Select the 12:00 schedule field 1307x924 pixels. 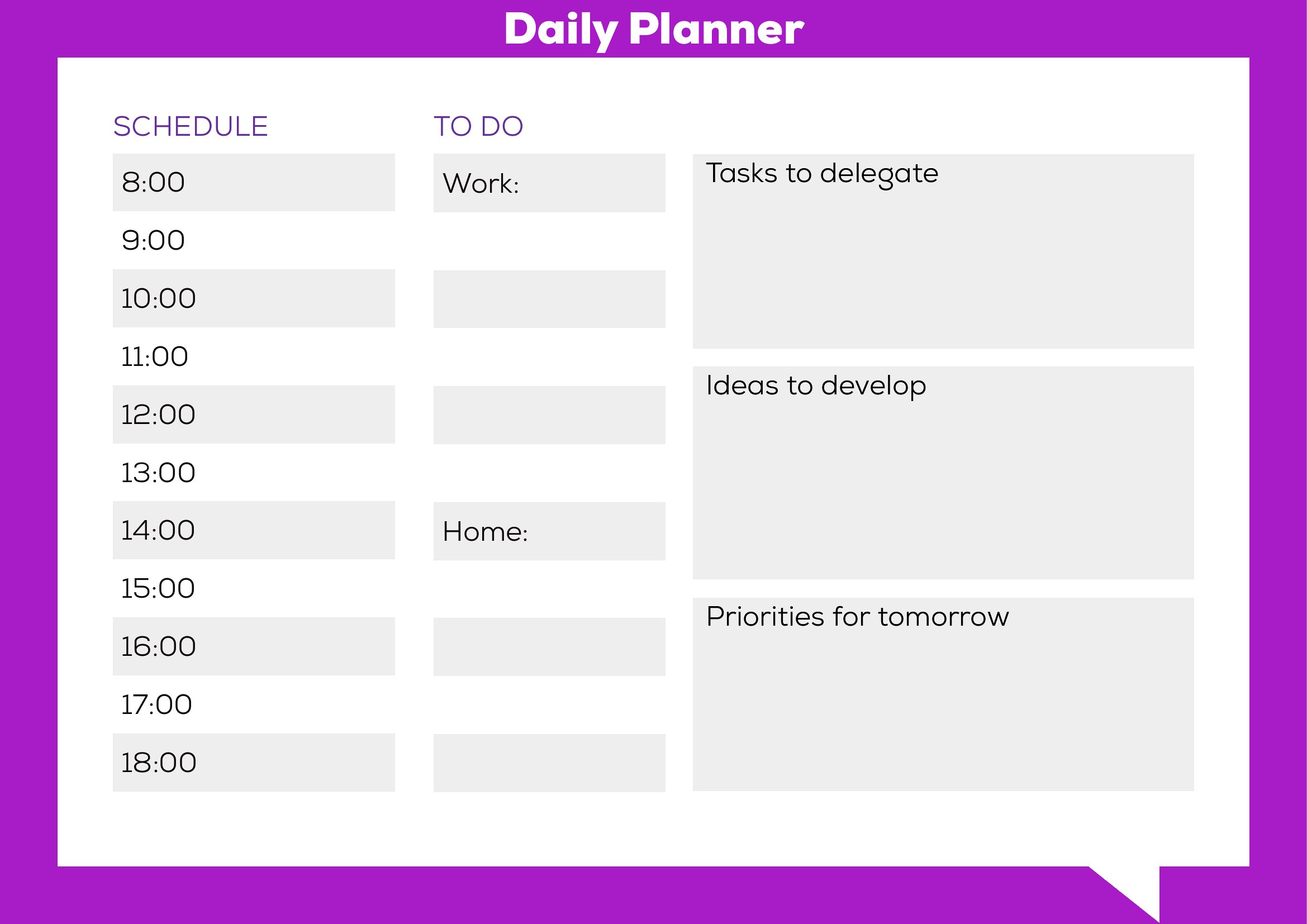[253, 414]
